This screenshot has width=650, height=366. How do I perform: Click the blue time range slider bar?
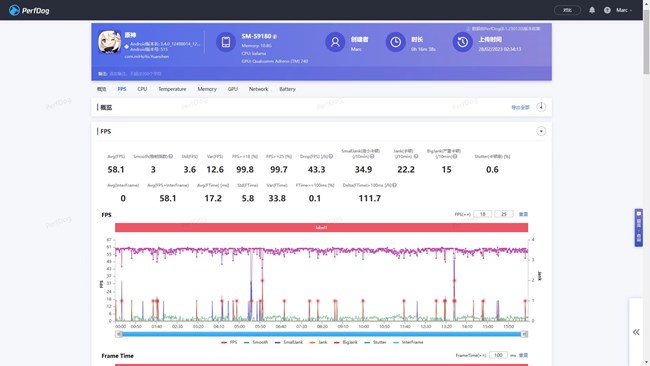[322, 334]
